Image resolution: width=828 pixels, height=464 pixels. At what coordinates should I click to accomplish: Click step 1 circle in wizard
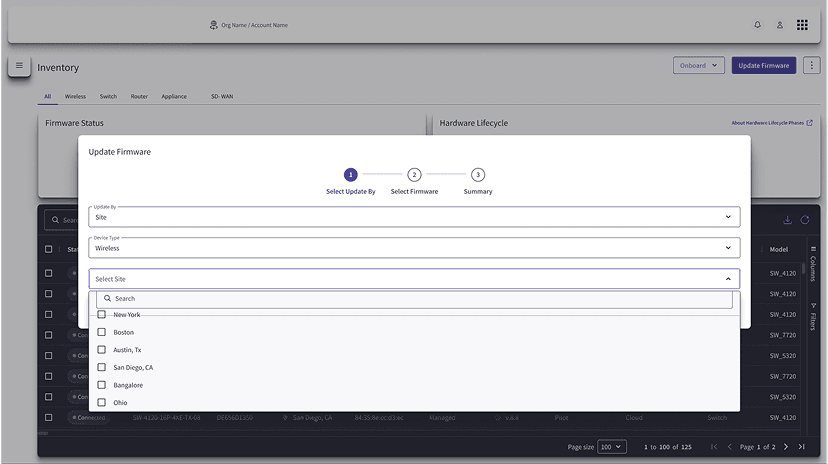point(351,175)
